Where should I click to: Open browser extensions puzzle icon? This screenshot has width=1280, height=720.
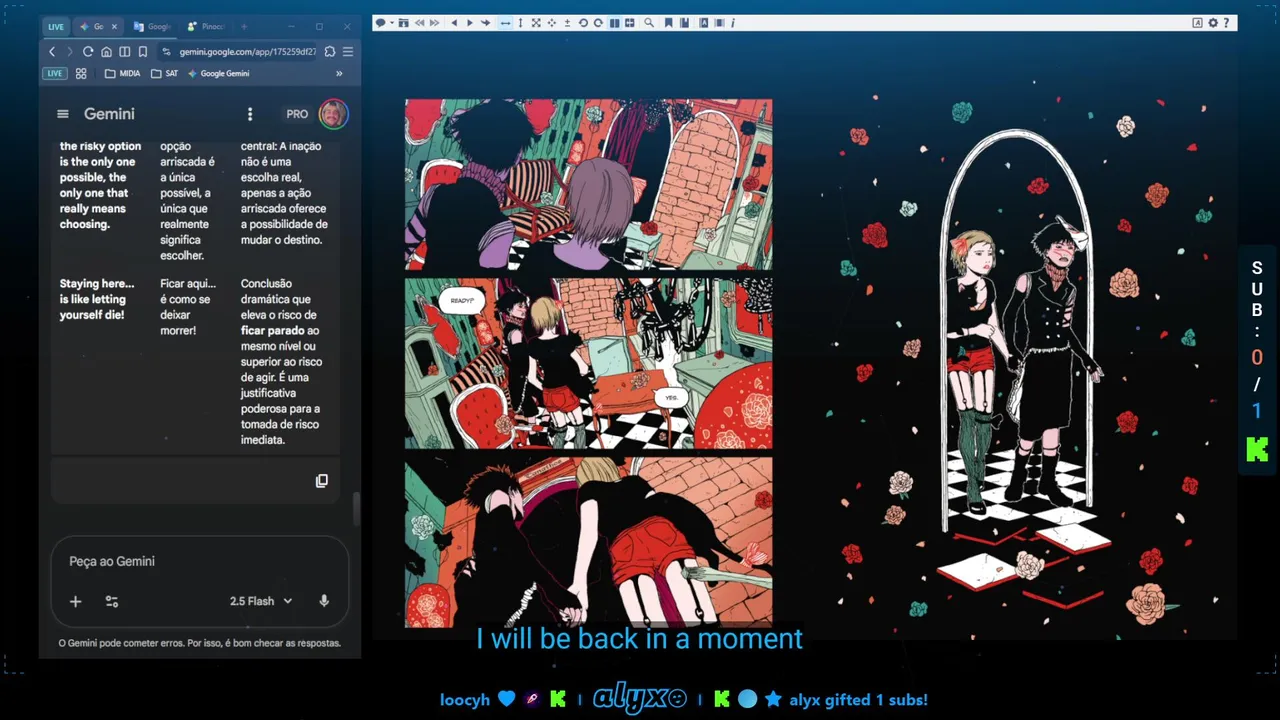point(330,52)
